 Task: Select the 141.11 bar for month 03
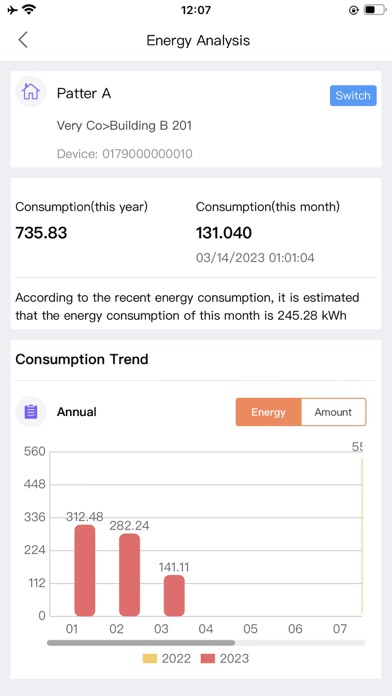[174, 596]
